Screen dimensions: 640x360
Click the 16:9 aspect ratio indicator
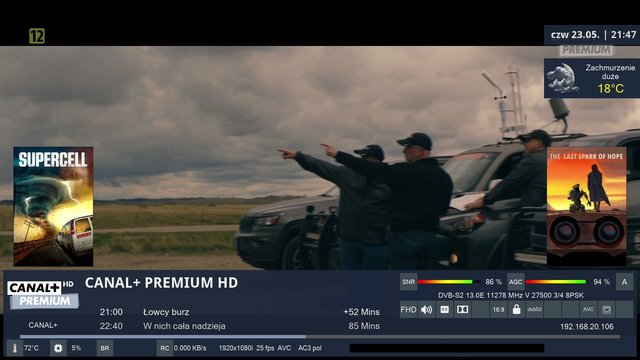click(x=498, y=310)
